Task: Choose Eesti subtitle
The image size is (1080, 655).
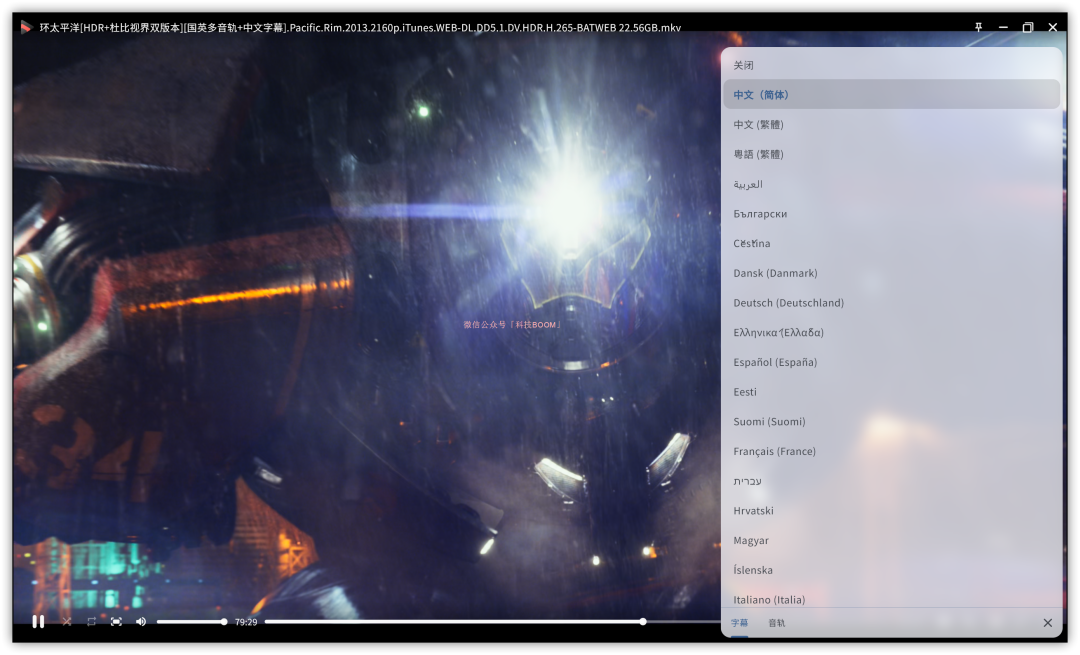Action: (891, 391)
